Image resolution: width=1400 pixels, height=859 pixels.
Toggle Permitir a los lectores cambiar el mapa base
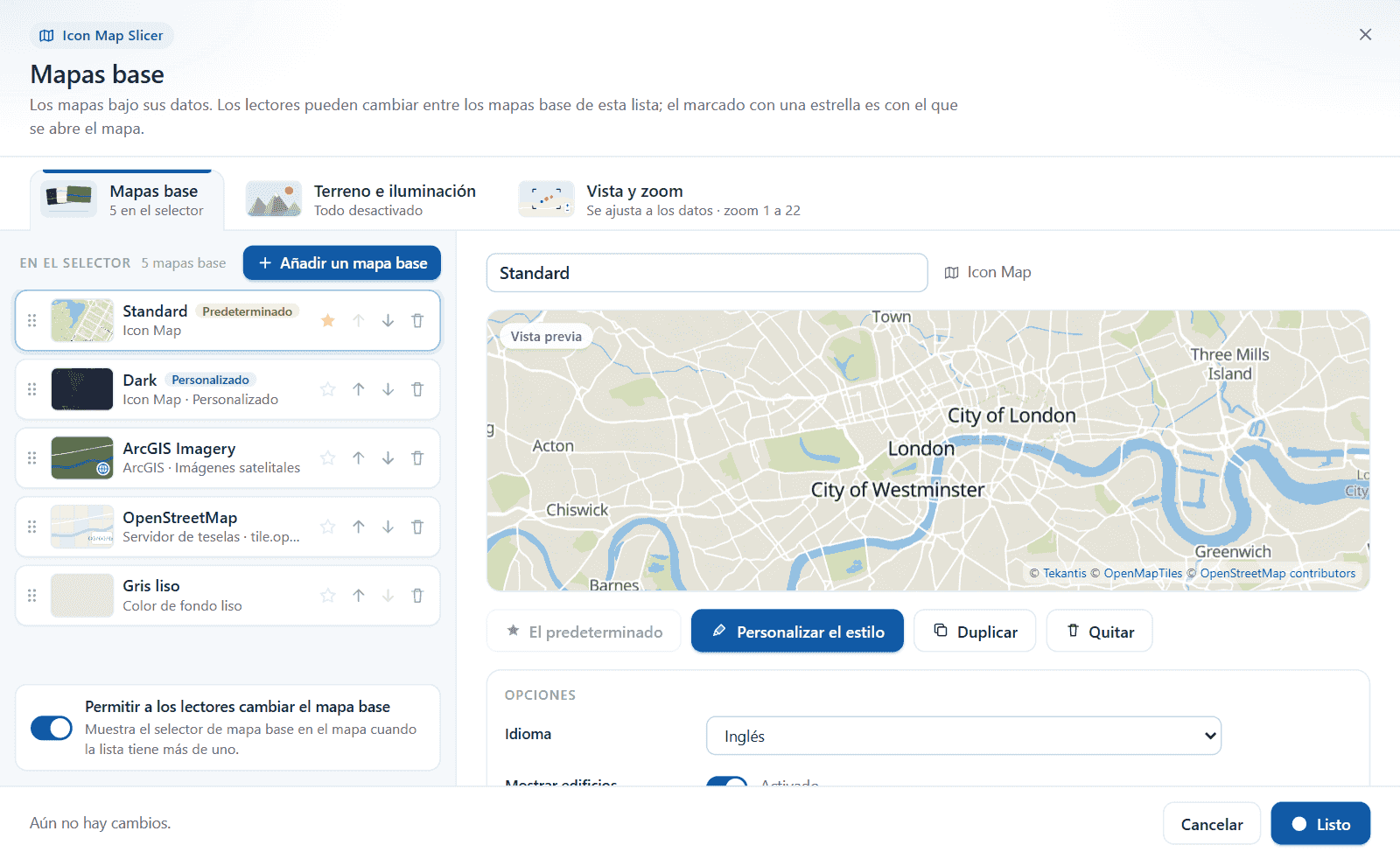tap(52, 728)
